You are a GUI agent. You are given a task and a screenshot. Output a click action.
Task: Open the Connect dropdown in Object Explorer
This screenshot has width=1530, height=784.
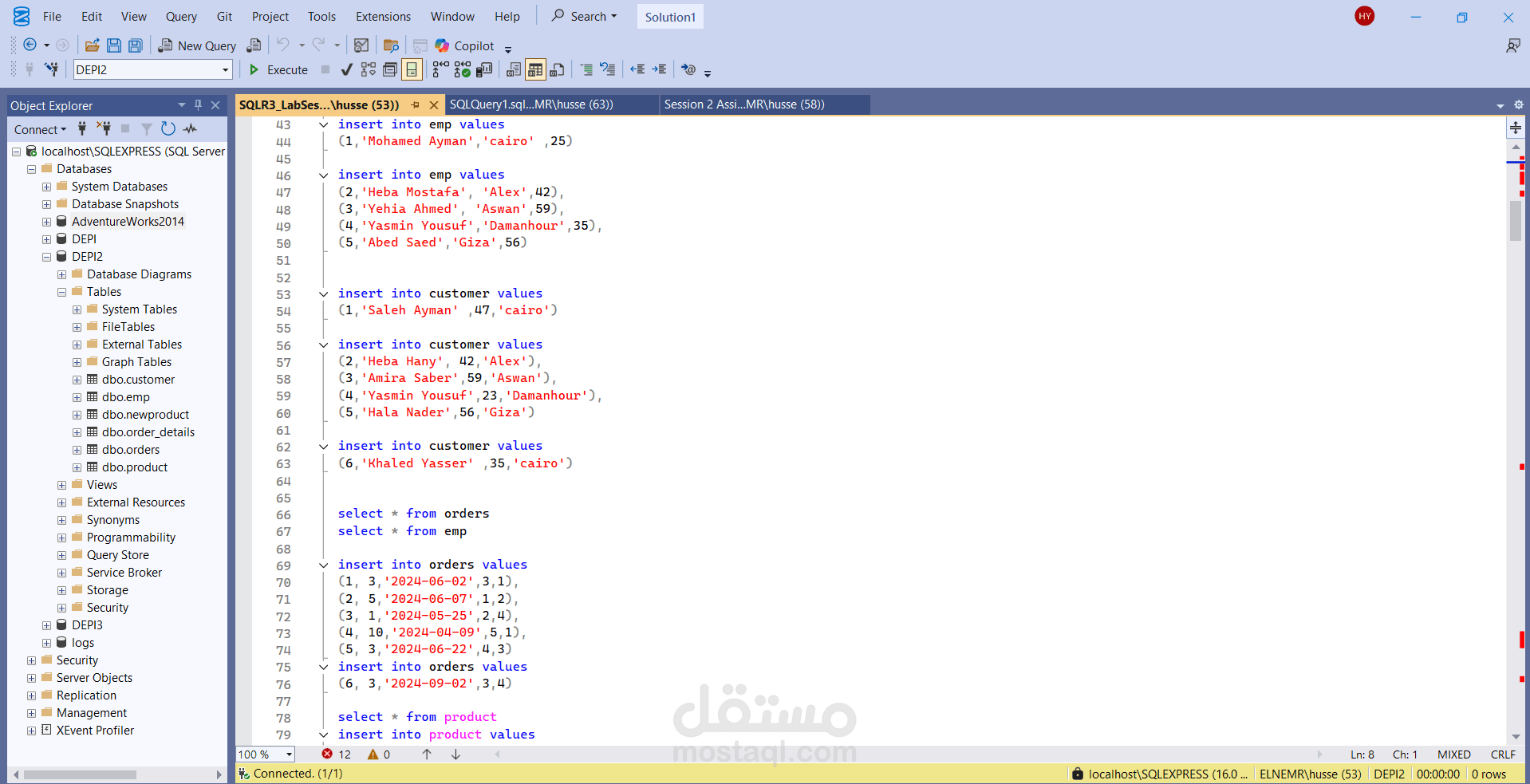pos(40,129)
